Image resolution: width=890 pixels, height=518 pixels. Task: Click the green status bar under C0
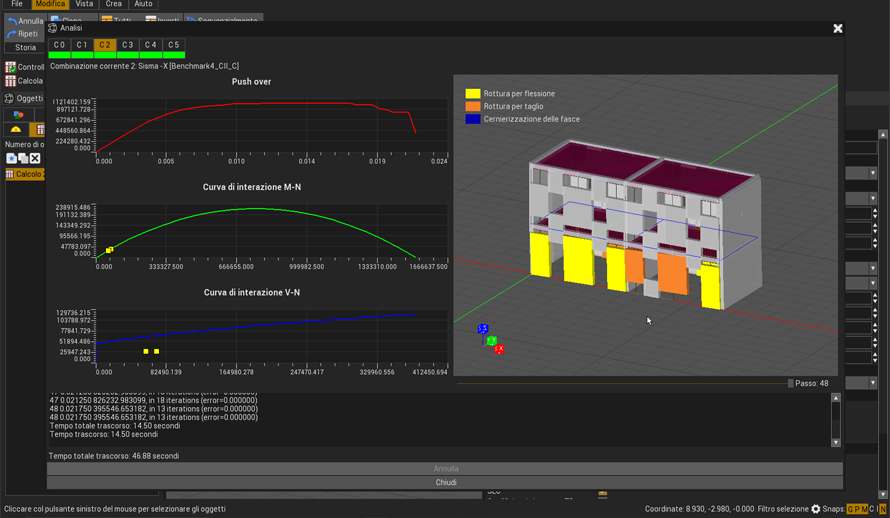(59, 55)
